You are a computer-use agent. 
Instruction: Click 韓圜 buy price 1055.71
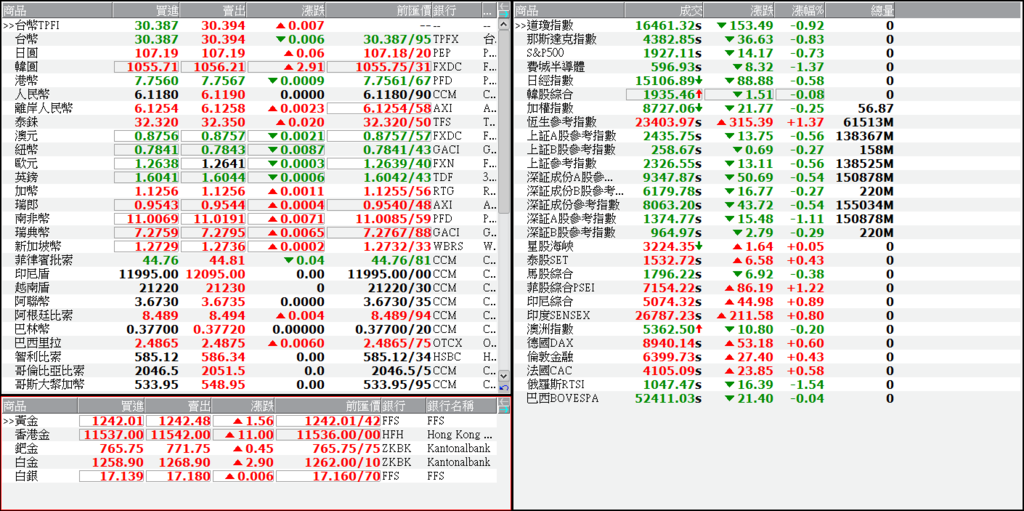click(146, 67)
